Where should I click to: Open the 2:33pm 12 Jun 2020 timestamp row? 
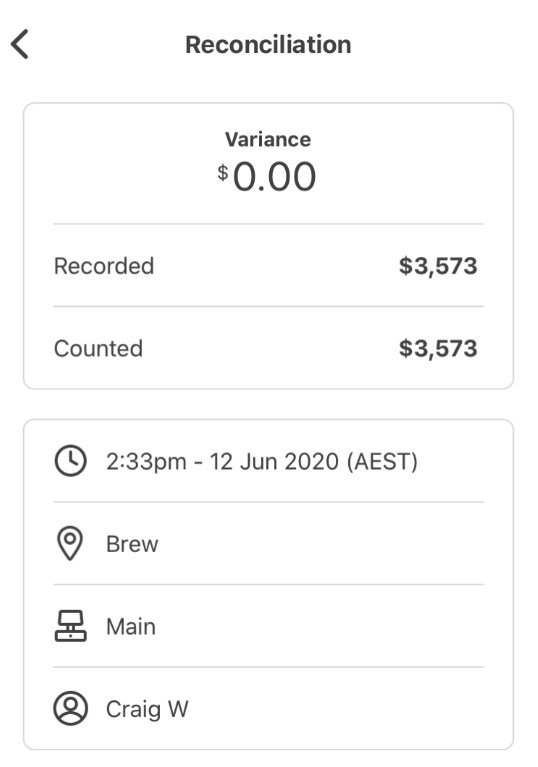point(269,461)
